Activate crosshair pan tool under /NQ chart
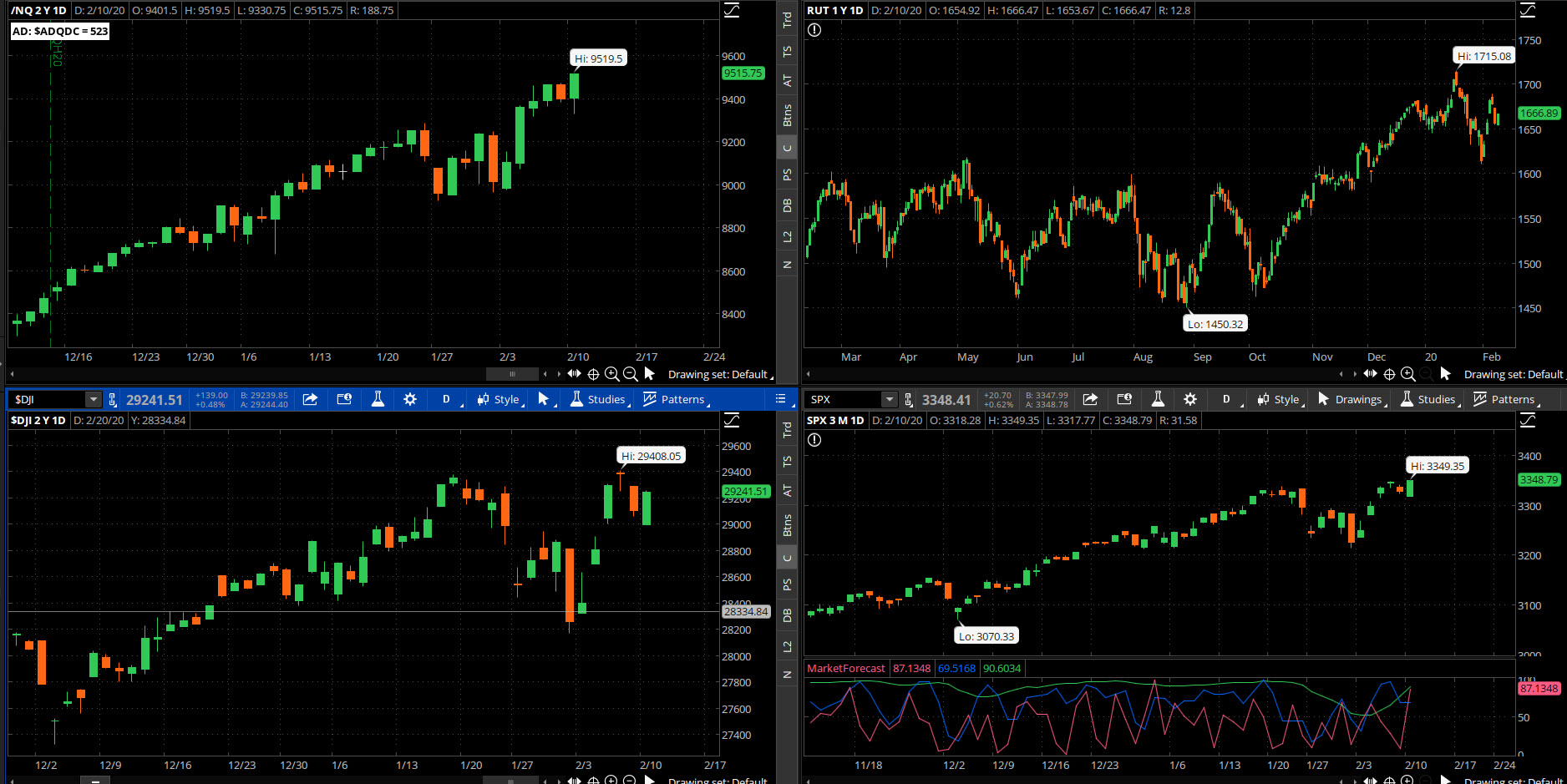The width and height of the screenshot is (1567, 784). pos(593,374)
